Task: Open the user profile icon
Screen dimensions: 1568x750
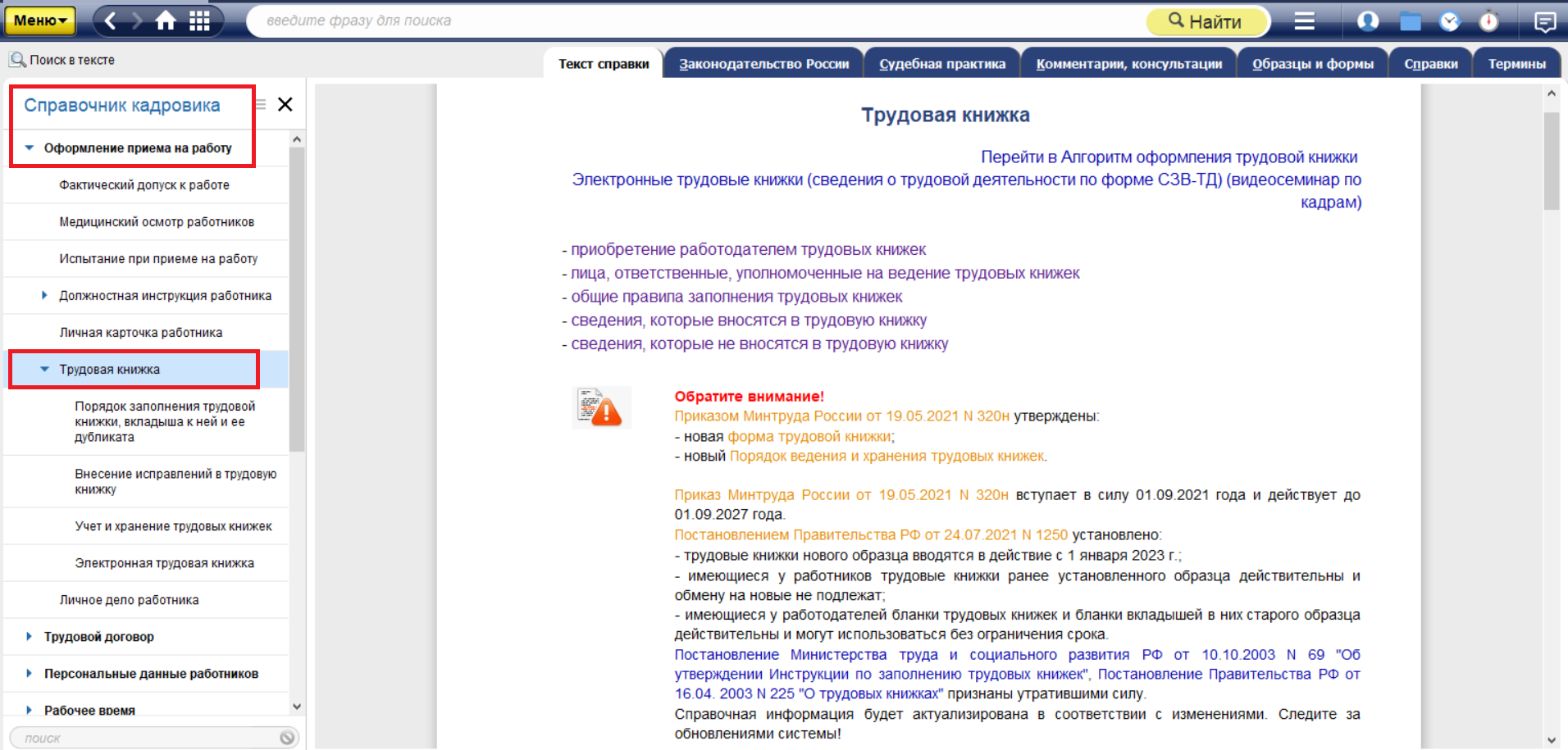Action: [1367, 20]
